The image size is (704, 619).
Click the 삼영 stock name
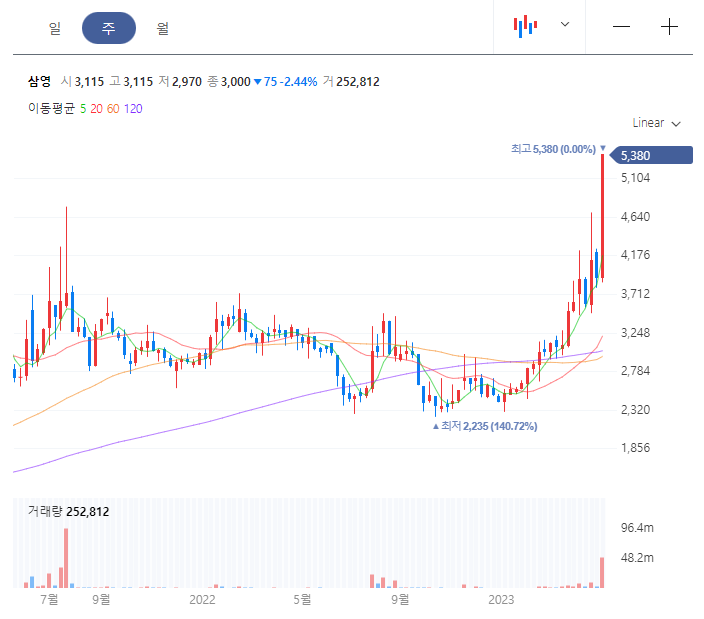[40, 81]
